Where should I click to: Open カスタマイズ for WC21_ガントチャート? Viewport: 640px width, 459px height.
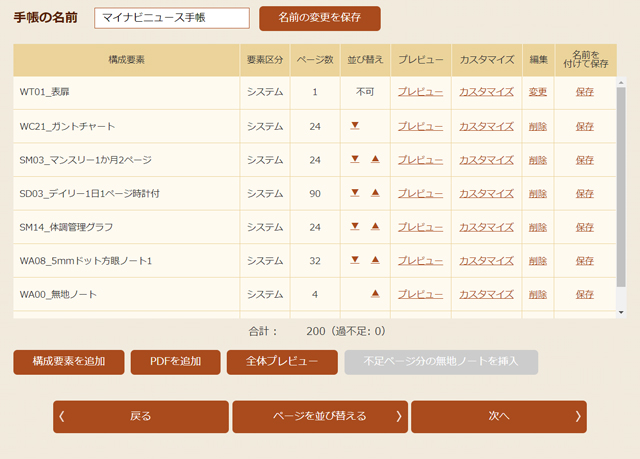pos(486,126)
